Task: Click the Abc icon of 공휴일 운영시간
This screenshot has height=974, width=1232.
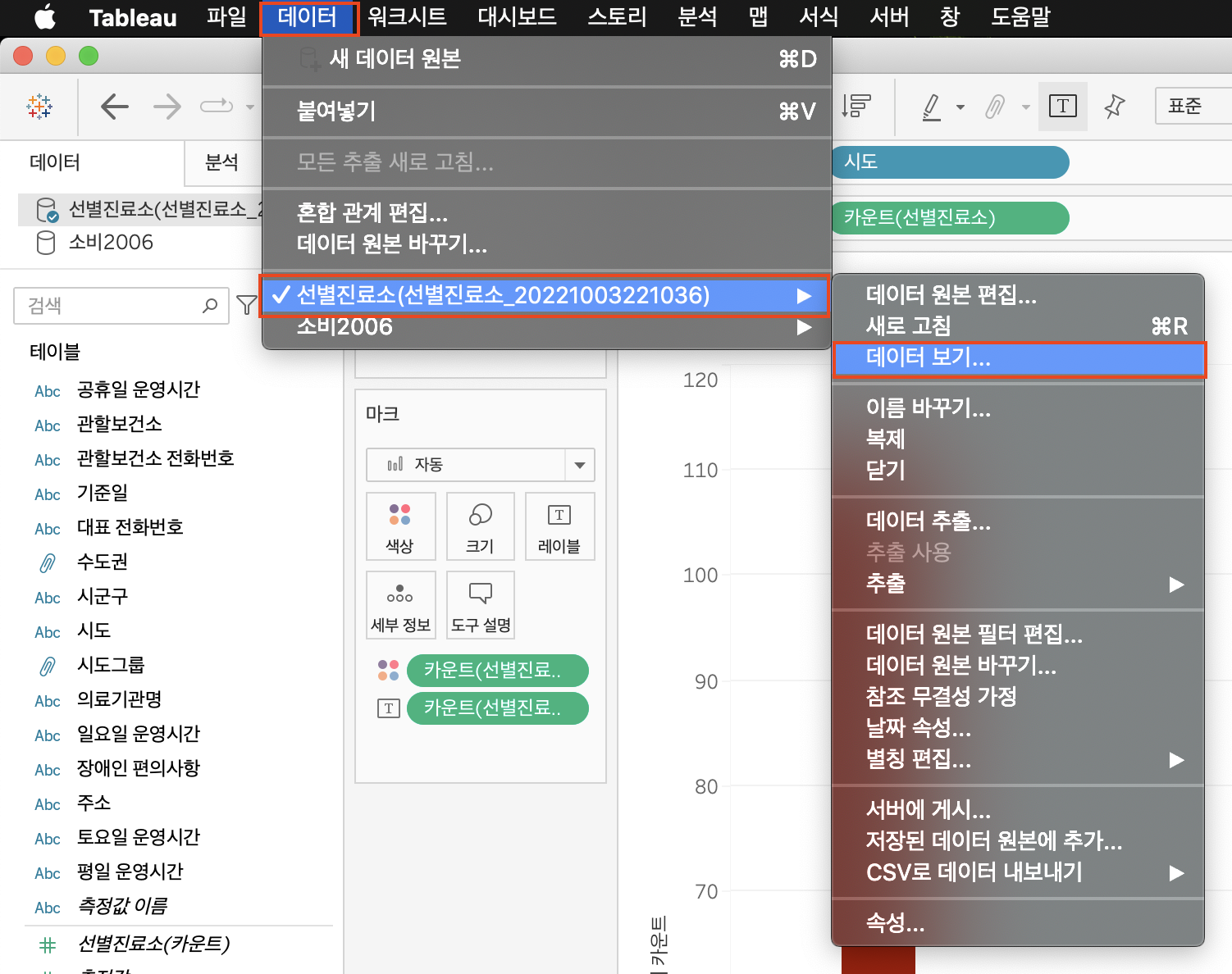Action: (48, 391)
